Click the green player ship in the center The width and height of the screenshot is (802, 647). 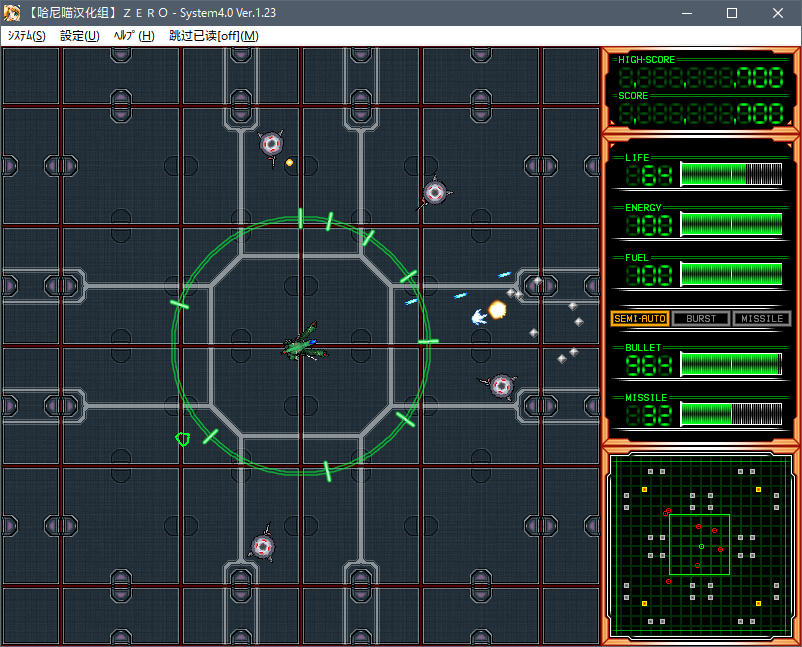coord(305,343)
